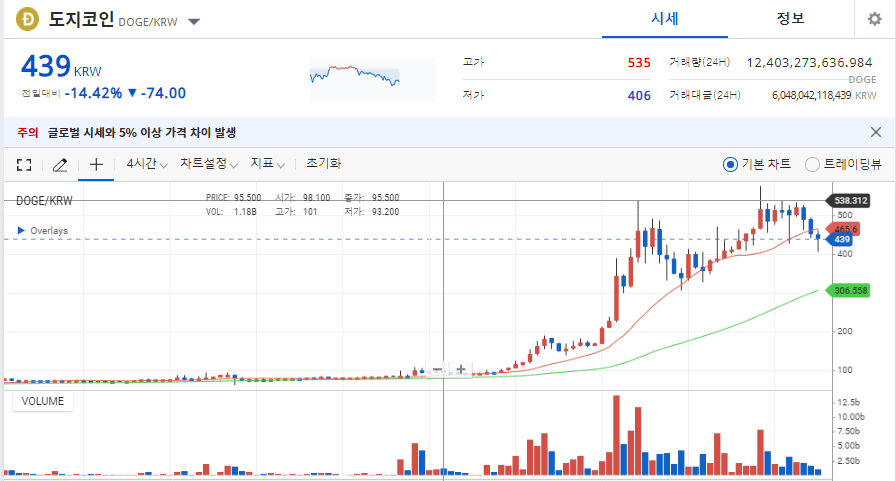Image resolution: width=896 pixels, height=481 pixels.
Task: Click the VOL: 1.18B readout
Action: click(x=231, y=212)
